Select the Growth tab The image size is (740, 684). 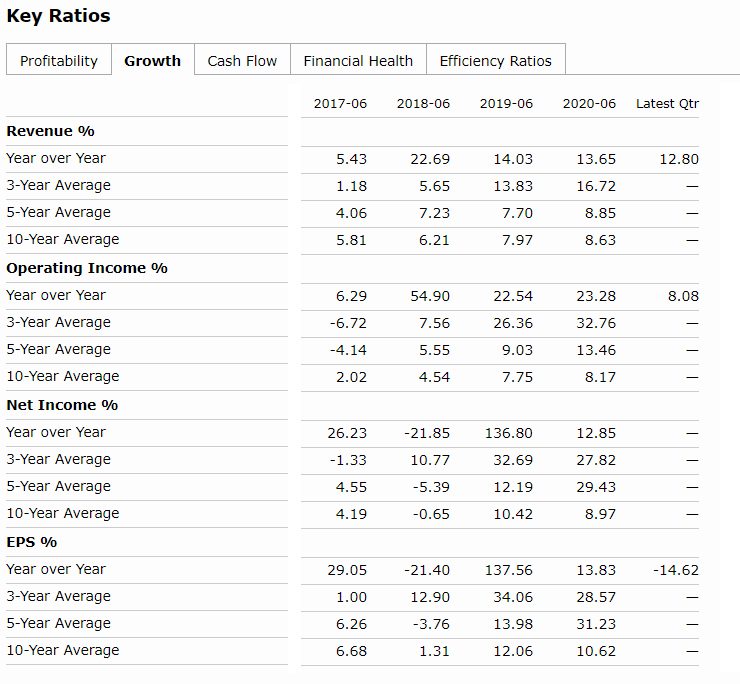(152, 61)
